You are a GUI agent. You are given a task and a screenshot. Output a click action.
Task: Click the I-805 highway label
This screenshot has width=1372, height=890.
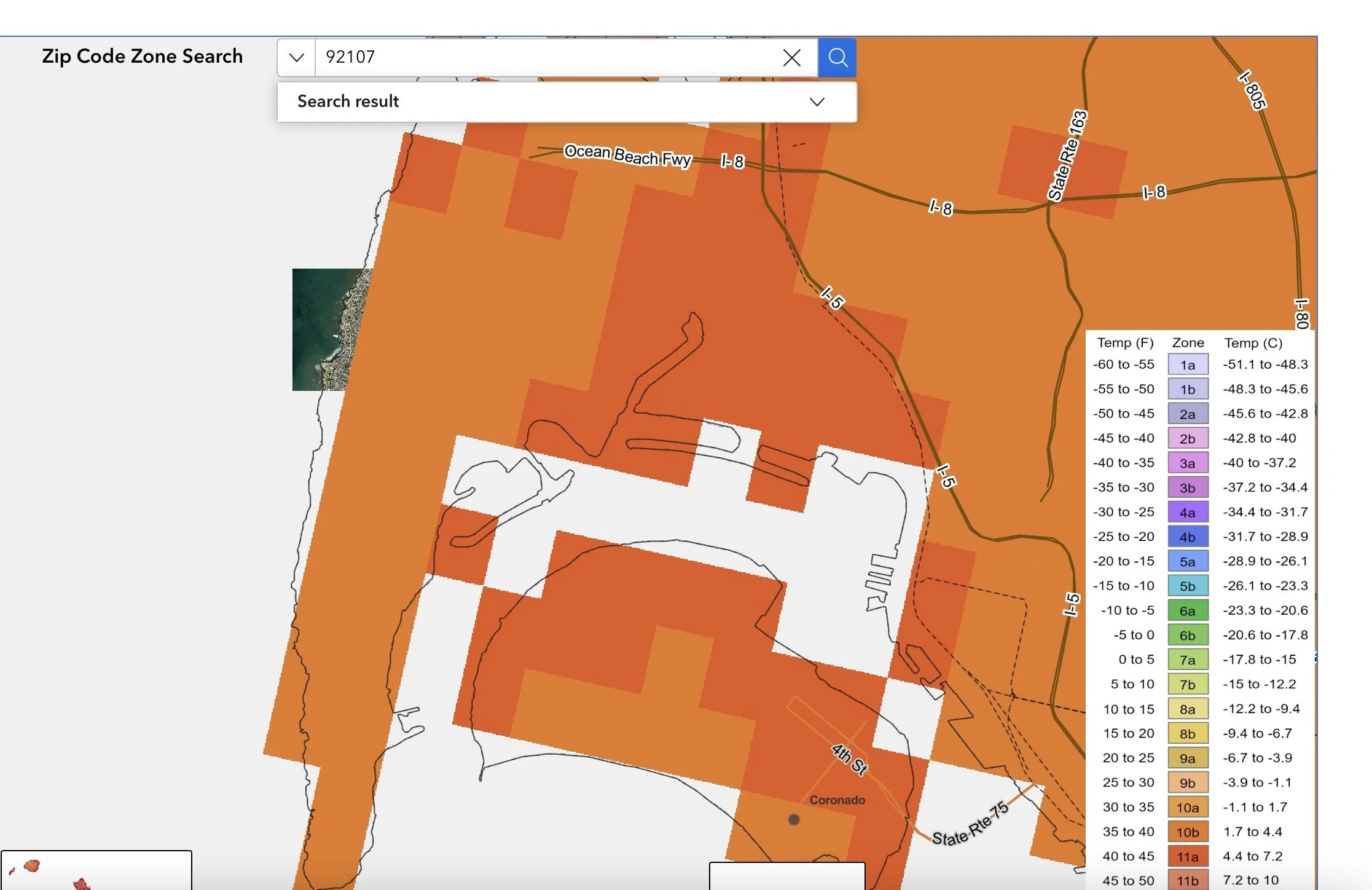click(x=1252, y=90)
